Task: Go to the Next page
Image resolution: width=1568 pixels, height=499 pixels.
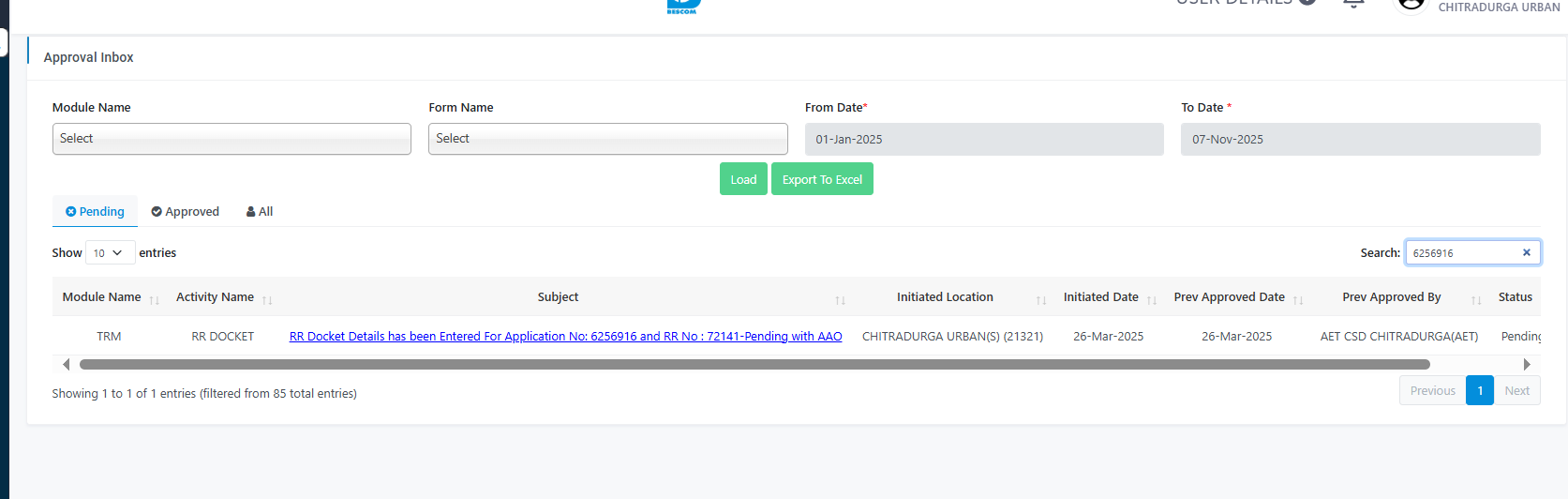Action: pyautogui.click(x=1516, y=390)
